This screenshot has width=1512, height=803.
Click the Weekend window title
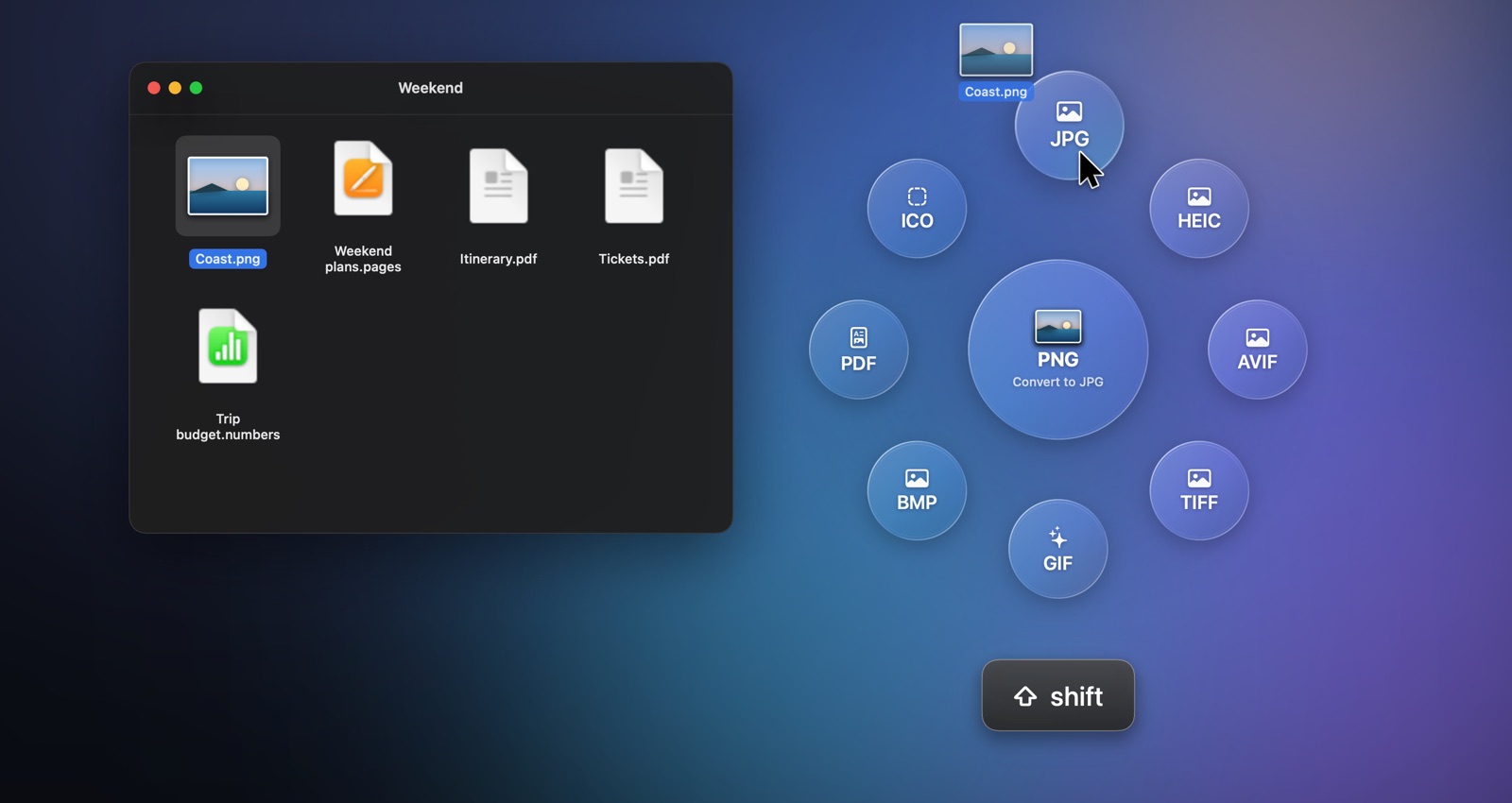tap(431, 88)
